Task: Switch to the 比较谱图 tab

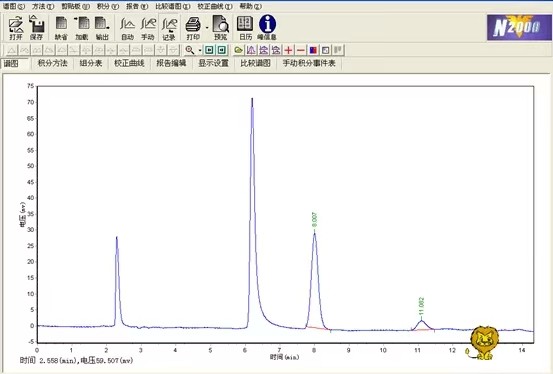Action: (255, 64)
